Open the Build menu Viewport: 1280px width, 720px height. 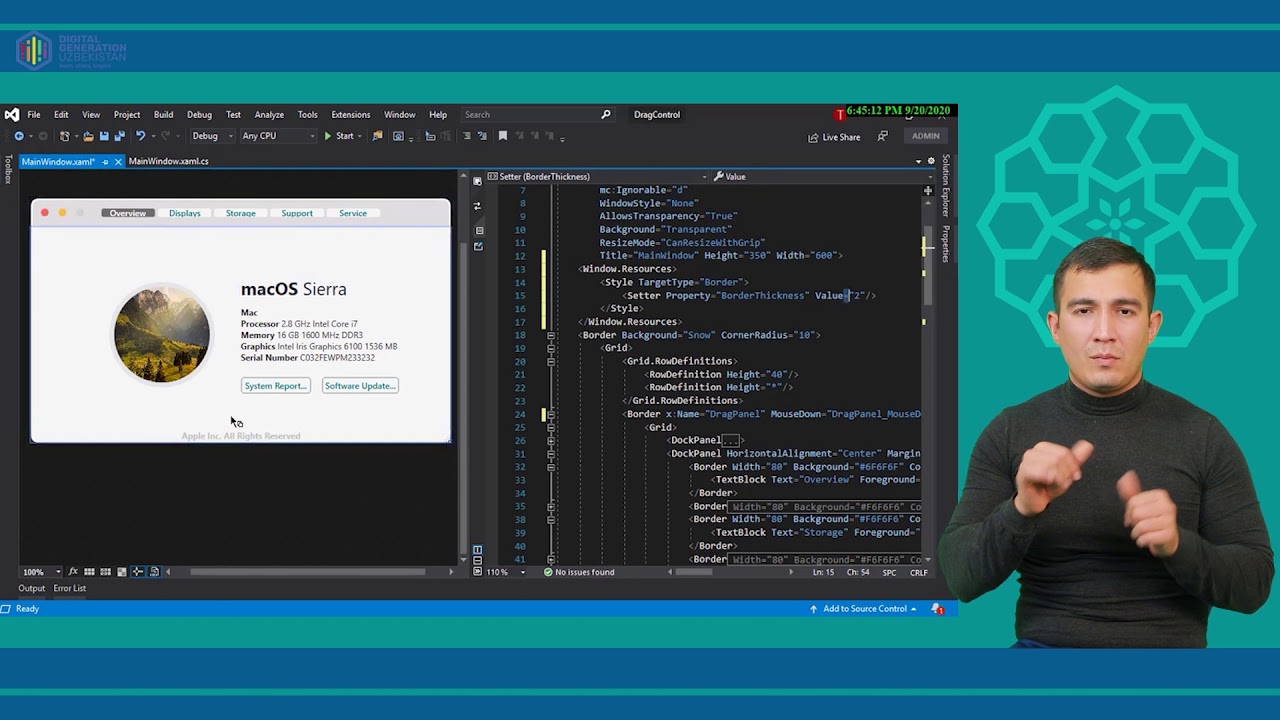(163, 114)
